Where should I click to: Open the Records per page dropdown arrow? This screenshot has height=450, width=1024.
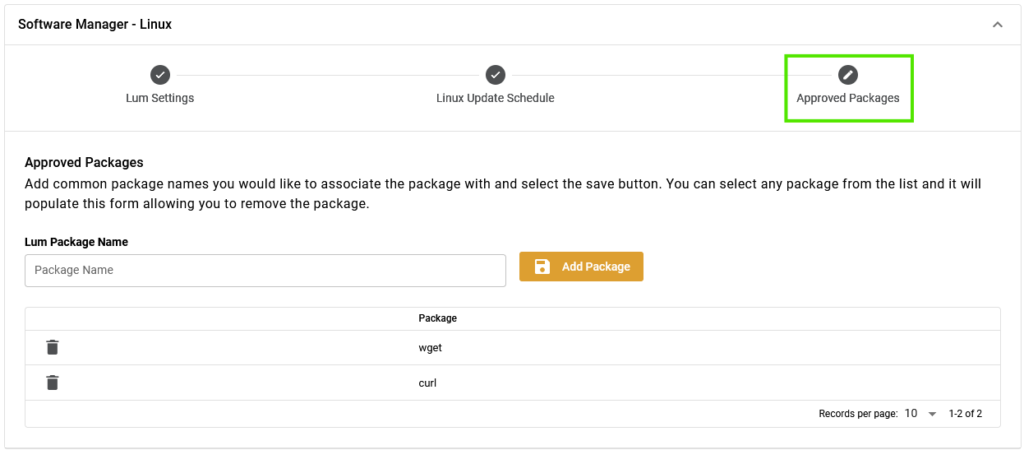tap(932, 414)
